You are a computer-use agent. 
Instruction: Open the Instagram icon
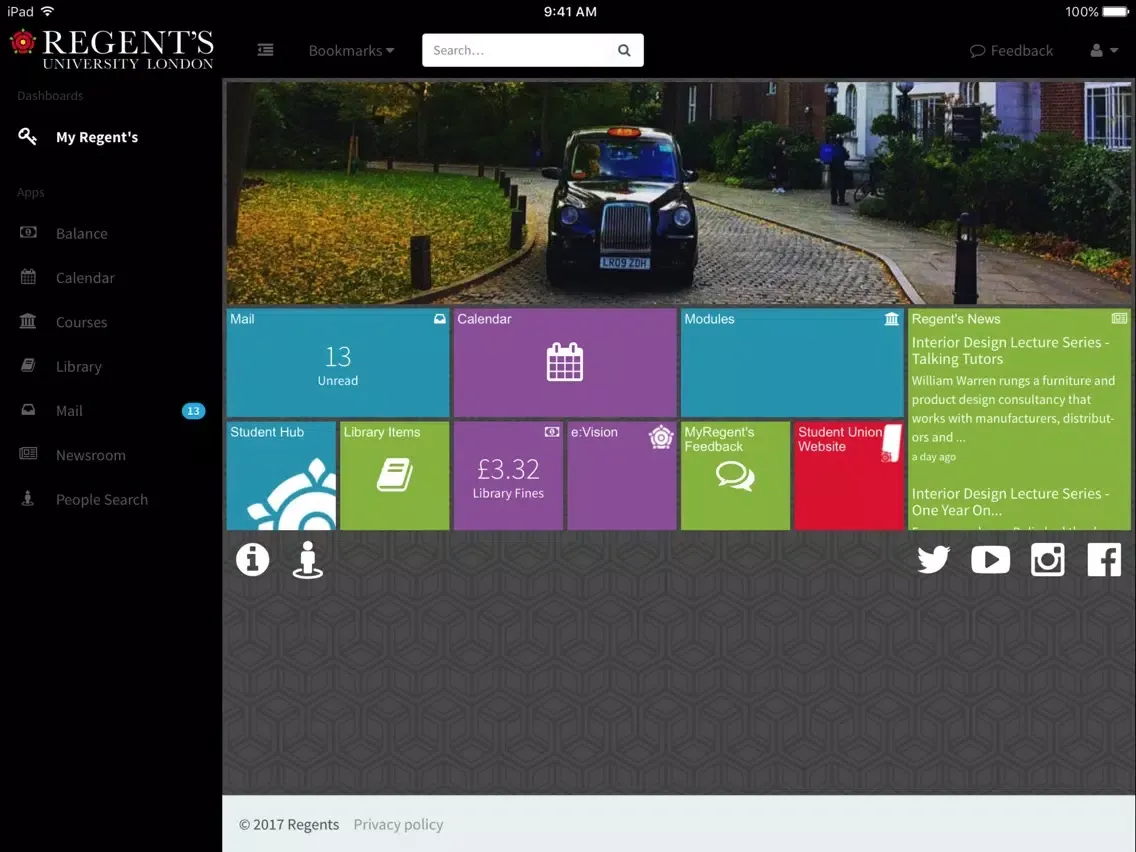tap(1048, 560)
